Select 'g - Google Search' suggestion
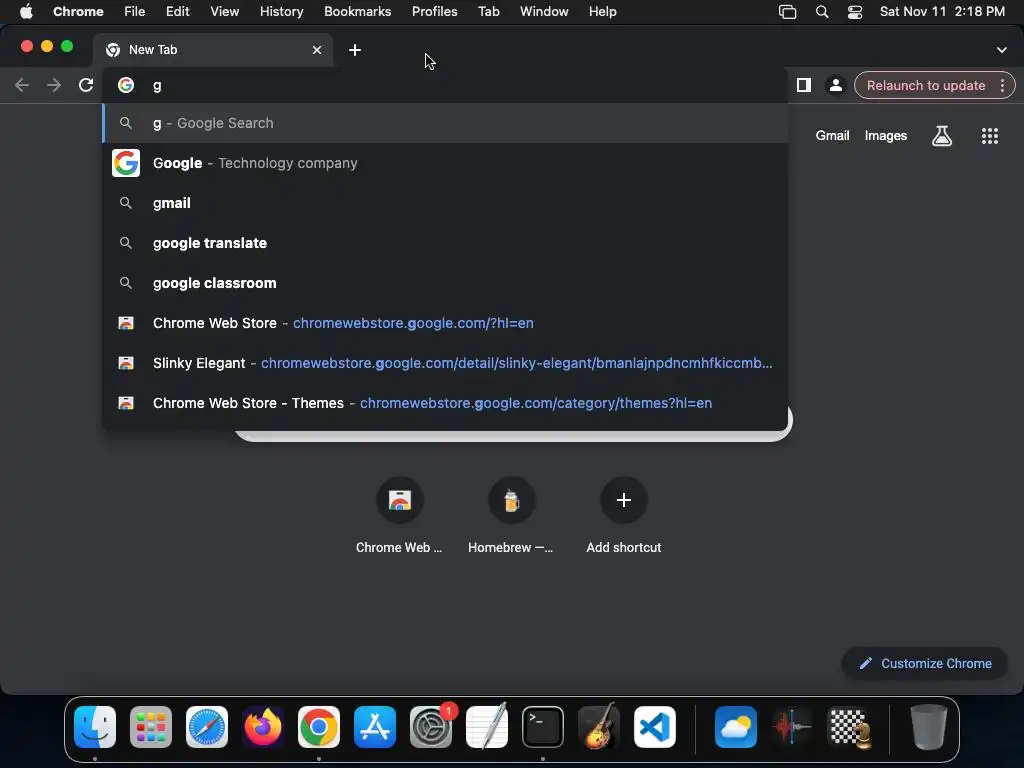 tap(445, 123)
